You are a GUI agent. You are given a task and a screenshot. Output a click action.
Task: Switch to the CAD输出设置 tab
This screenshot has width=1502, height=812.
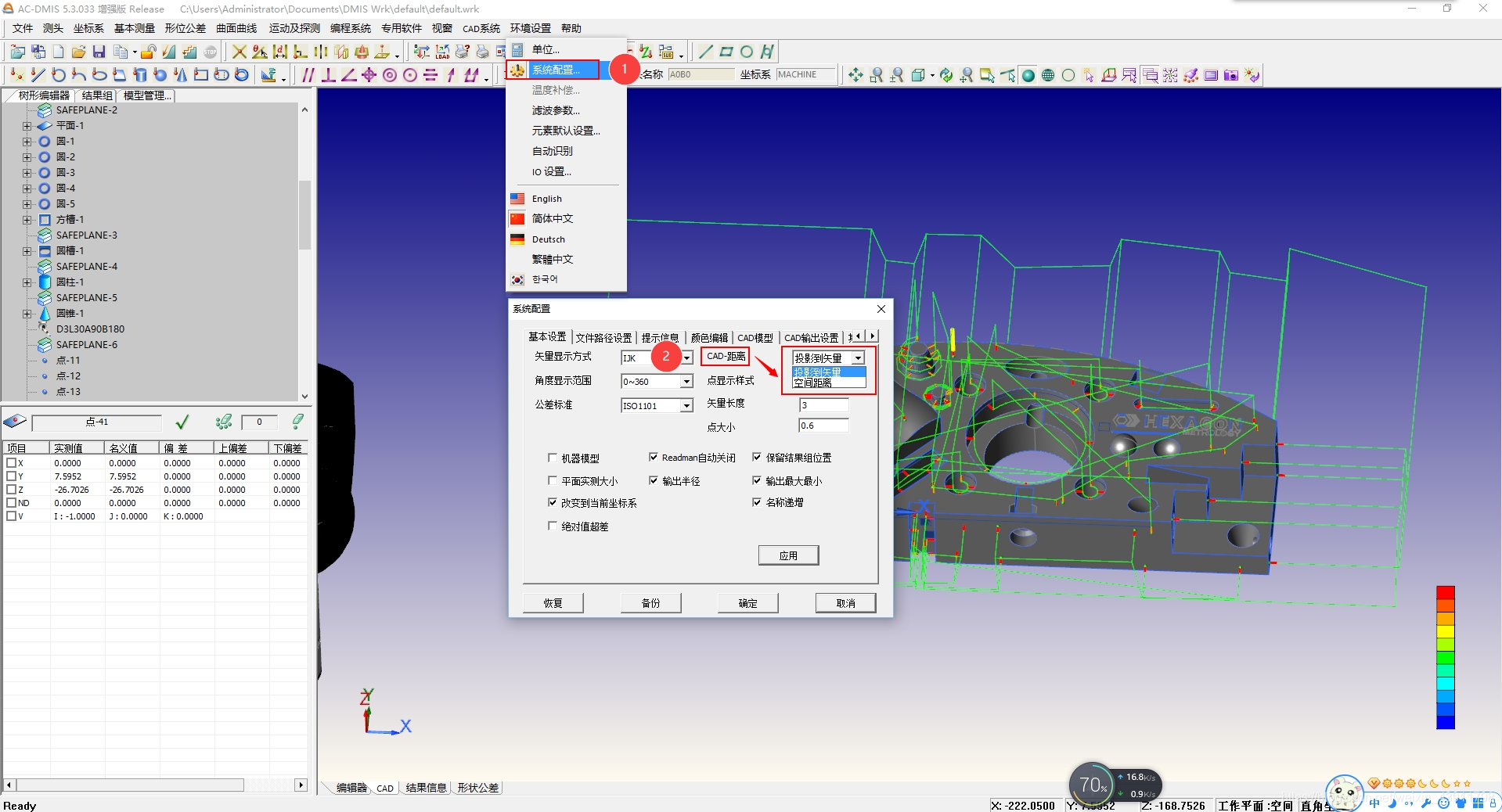[x=811, y=338]
